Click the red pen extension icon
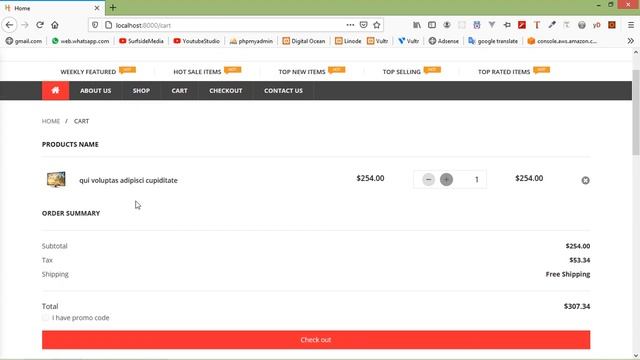 [x=522, y=25]
